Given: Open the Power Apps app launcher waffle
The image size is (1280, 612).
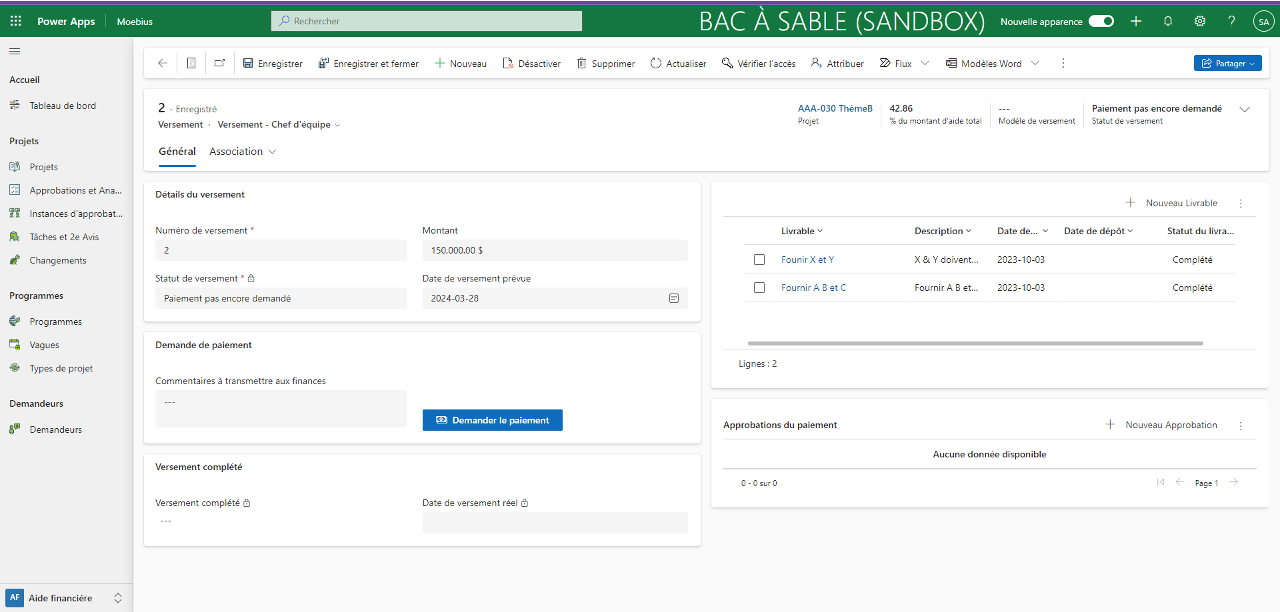Looking at the screenshot, I should pyautogui.click(x=15, y=21).
